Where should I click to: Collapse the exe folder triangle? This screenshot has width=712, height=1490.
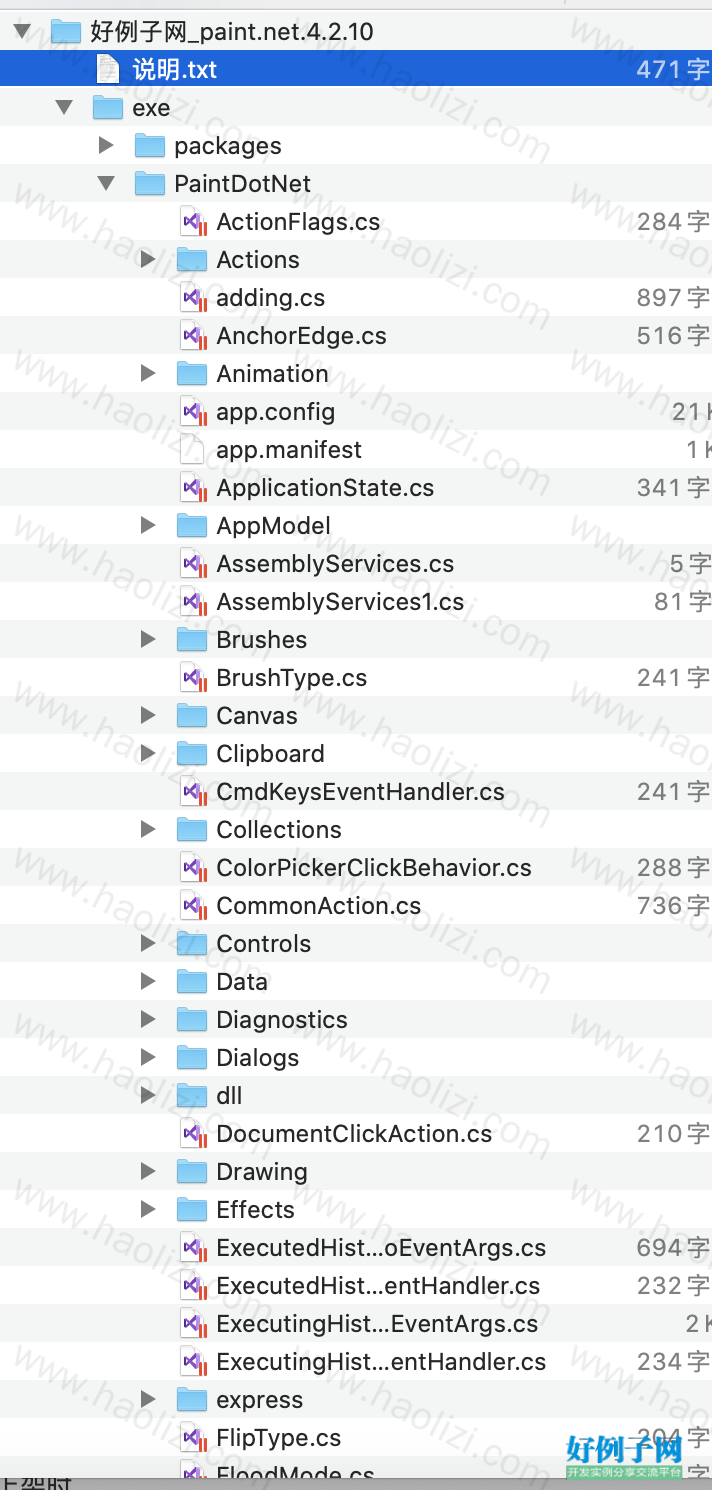(x=64, y=107)
